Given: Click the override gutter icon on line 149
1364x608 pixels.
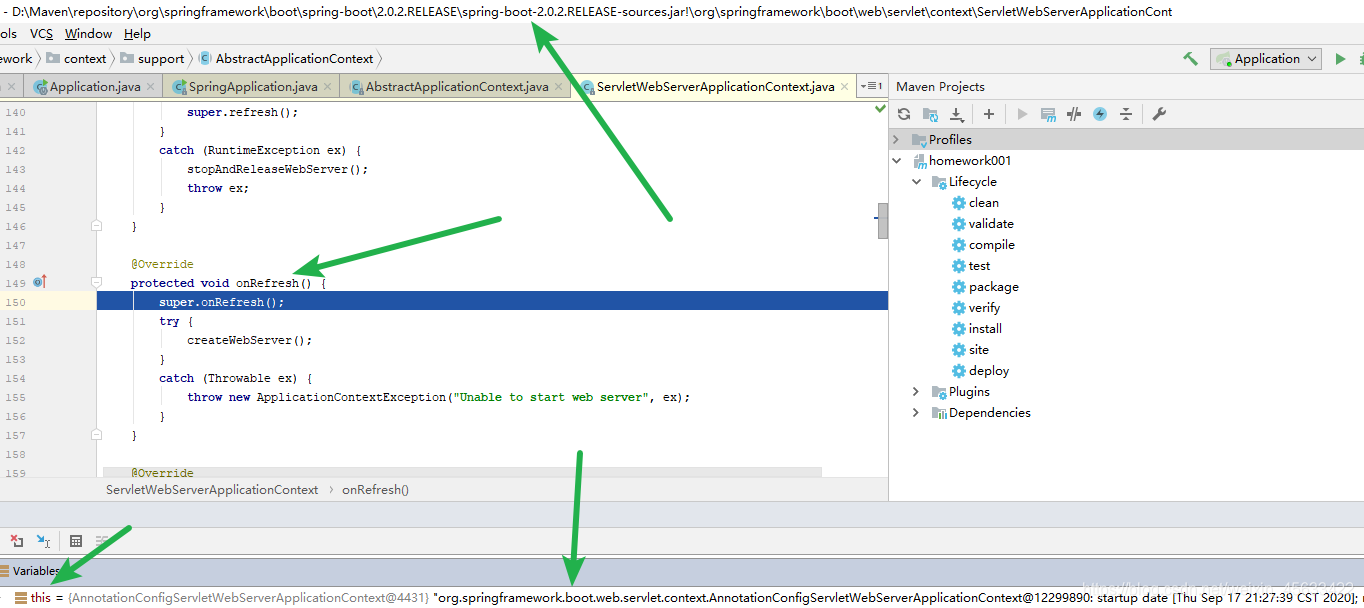Looking at the screenshot, I should [x=40, y=283].
